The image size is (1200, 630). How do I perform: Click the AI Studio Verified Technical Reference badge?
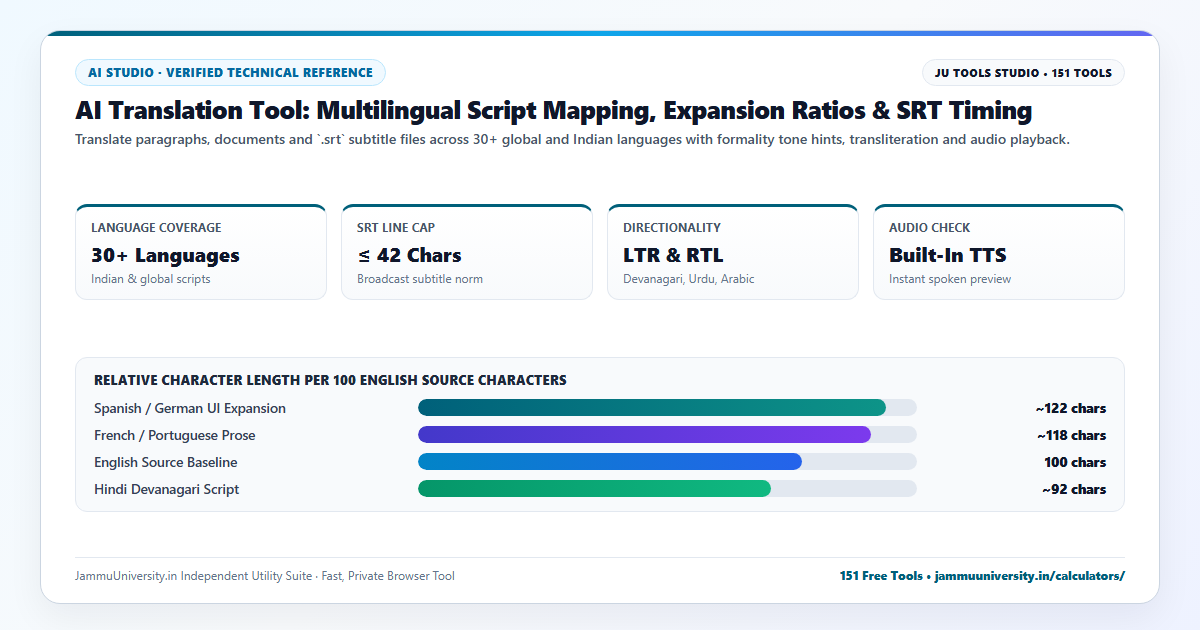[x=230, y=73]
